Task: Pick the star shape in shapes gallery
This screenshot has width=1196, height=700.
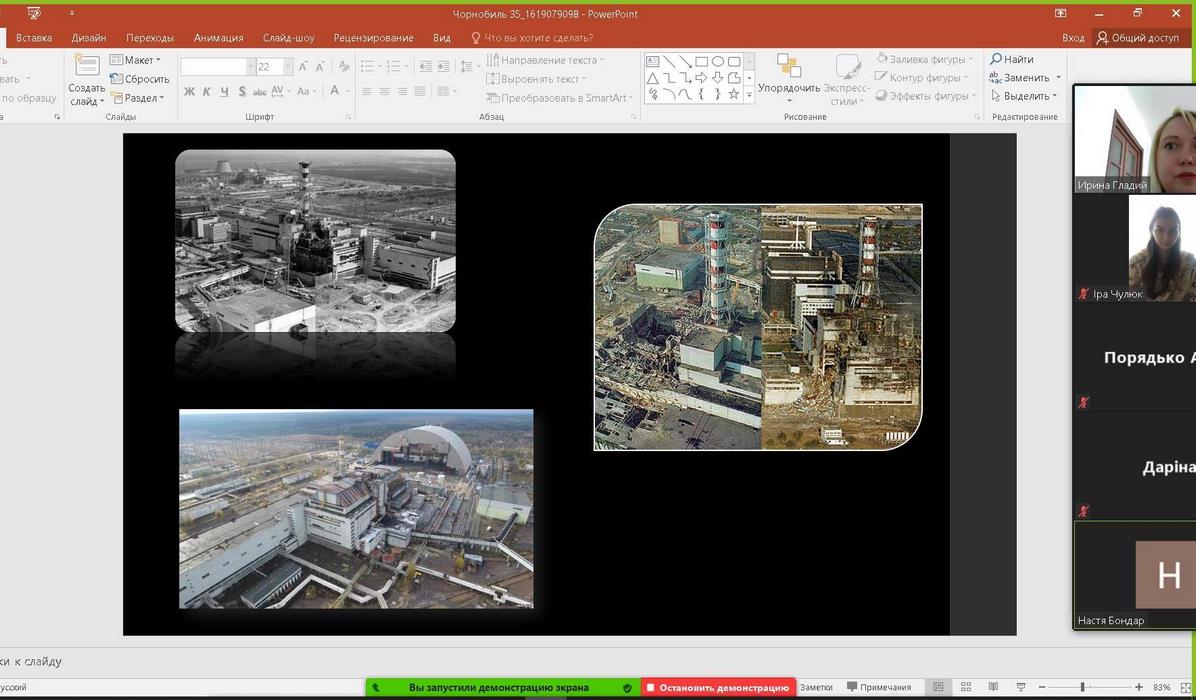Action: click(734, 94)
